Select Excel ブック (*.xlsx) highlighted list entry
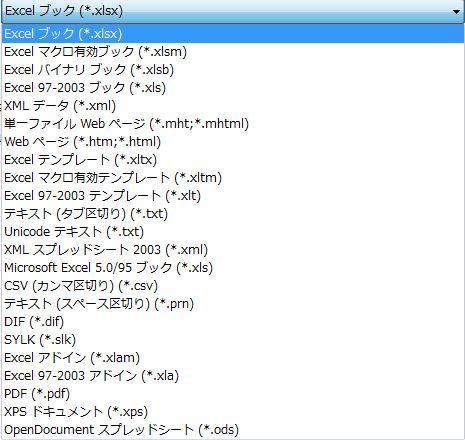This screenshot has width=465, height=440. pyautogui.click(x=233, y=34)
